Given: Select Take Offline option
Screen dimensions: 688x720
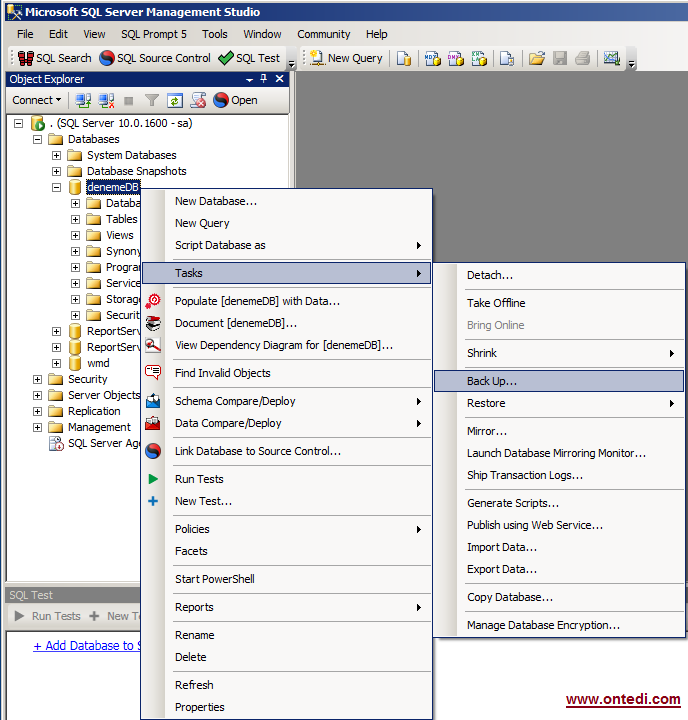Looking at the screenshot, I should click(559, 303).
